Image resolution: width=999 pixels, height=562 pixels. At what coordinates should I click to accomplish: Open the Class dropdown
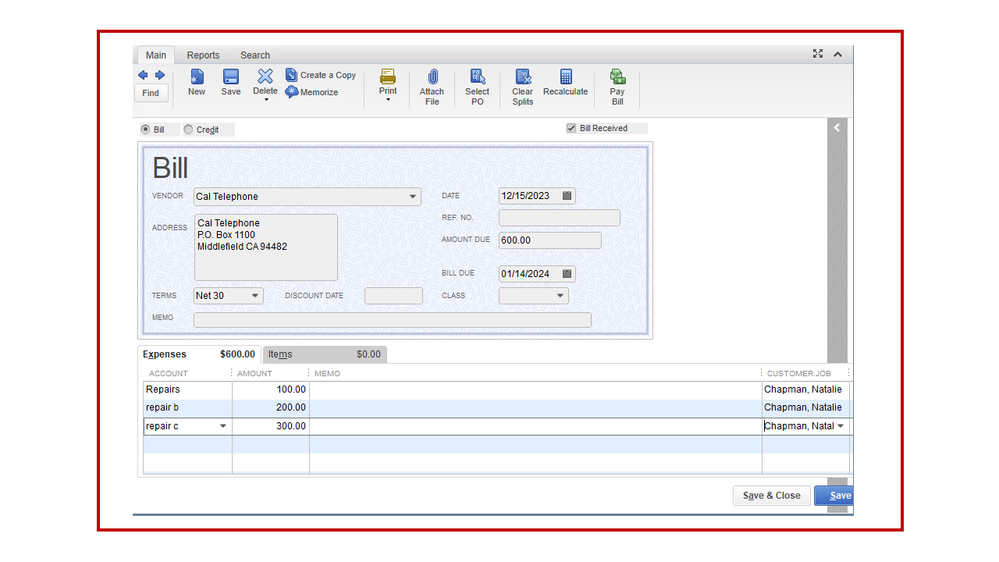[x=560, y=296]
